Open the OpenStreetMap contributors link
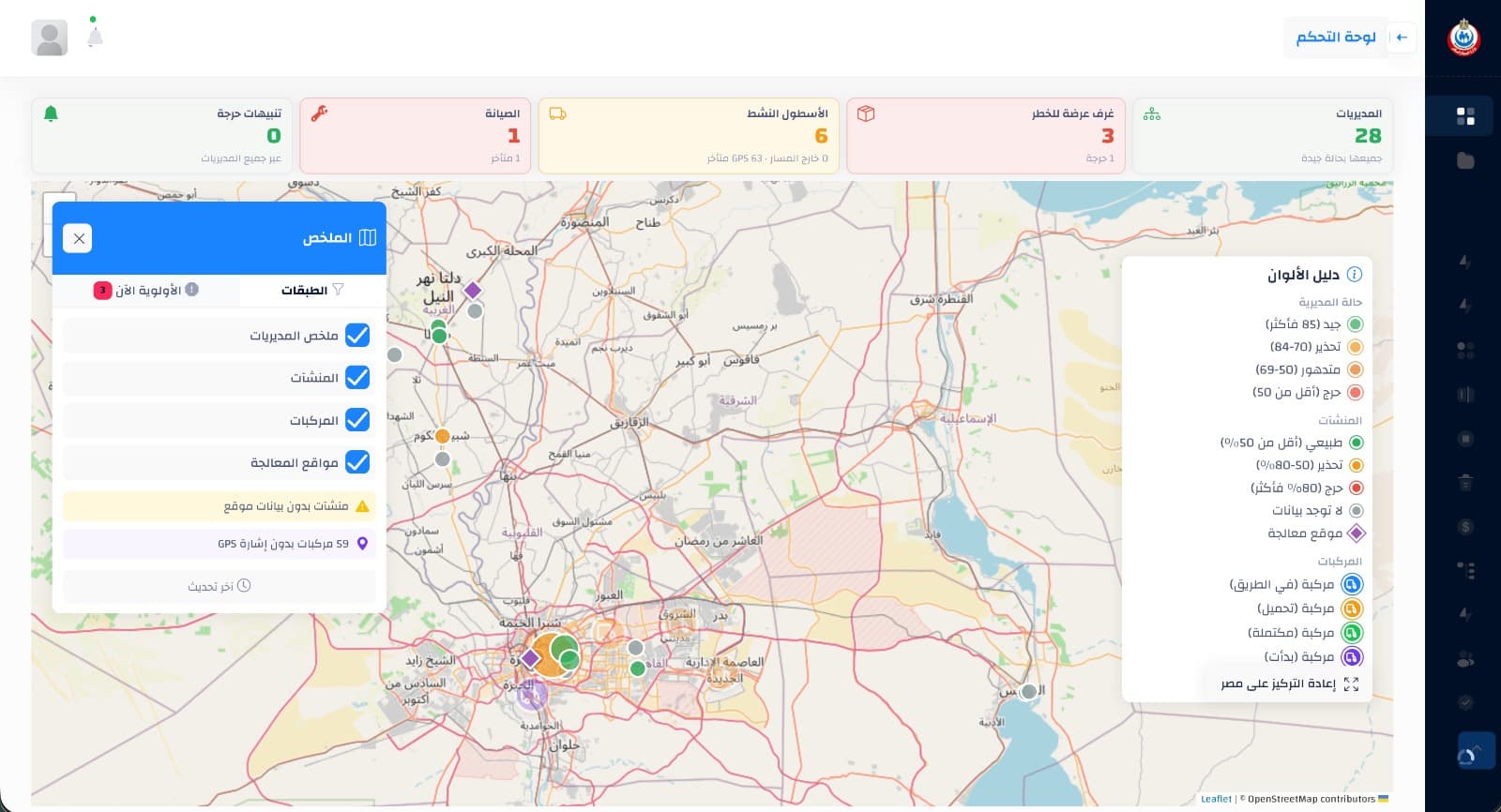1501x812 pixels. pyautogui.click(x=1311, y=799)
